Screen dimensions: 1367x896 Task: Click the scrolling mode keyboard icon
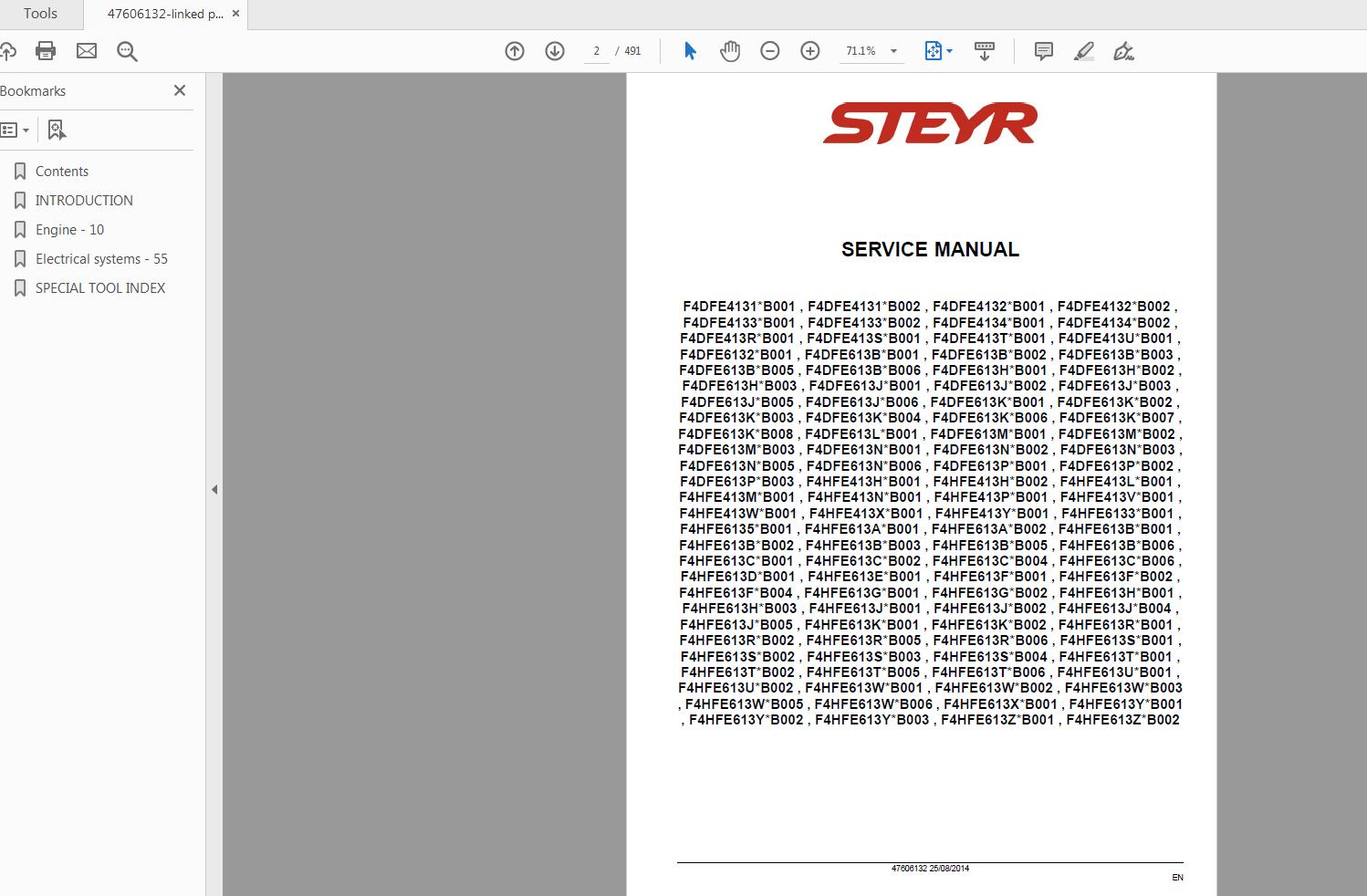pos(985,51)
